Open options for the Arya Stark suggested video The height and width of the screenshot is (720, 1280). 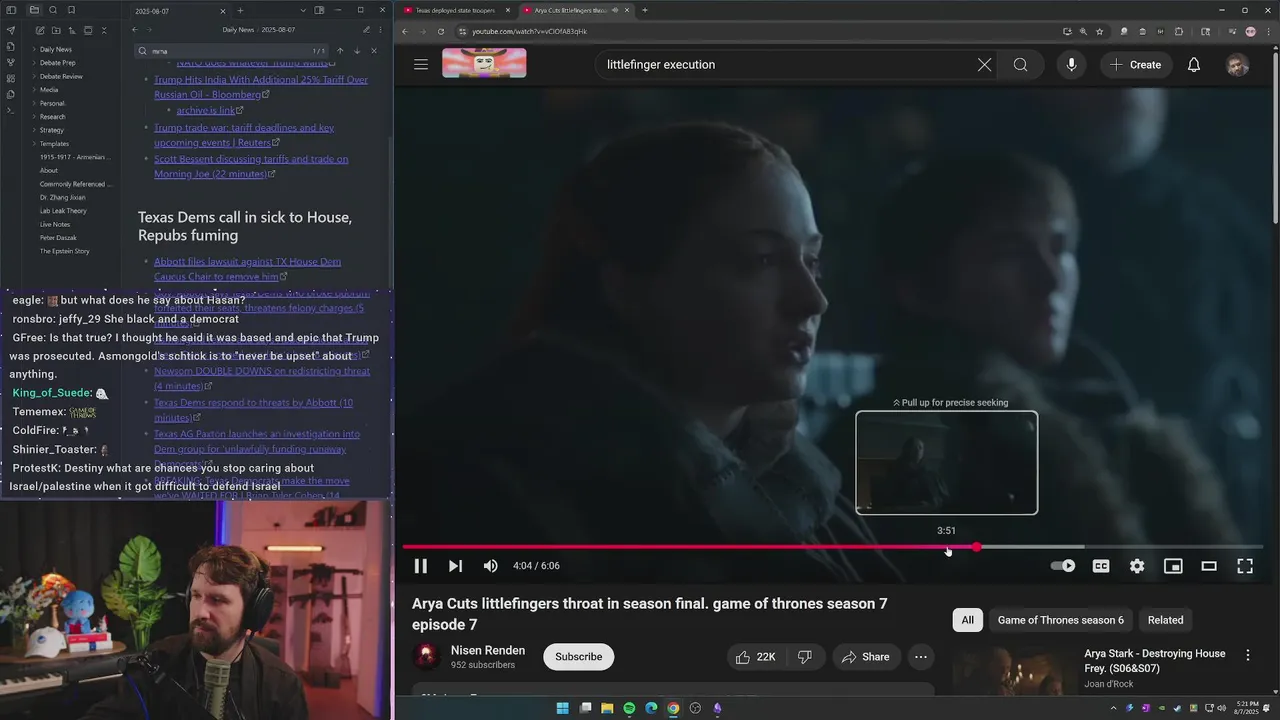pos(1247,655)
